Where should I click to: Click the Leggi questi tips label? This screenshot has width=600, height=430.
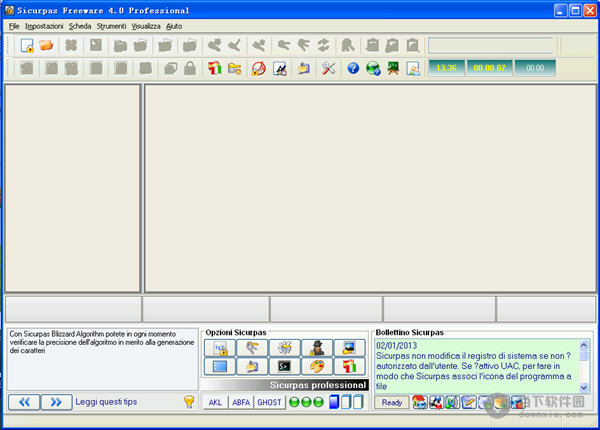[x=106, y=402]
